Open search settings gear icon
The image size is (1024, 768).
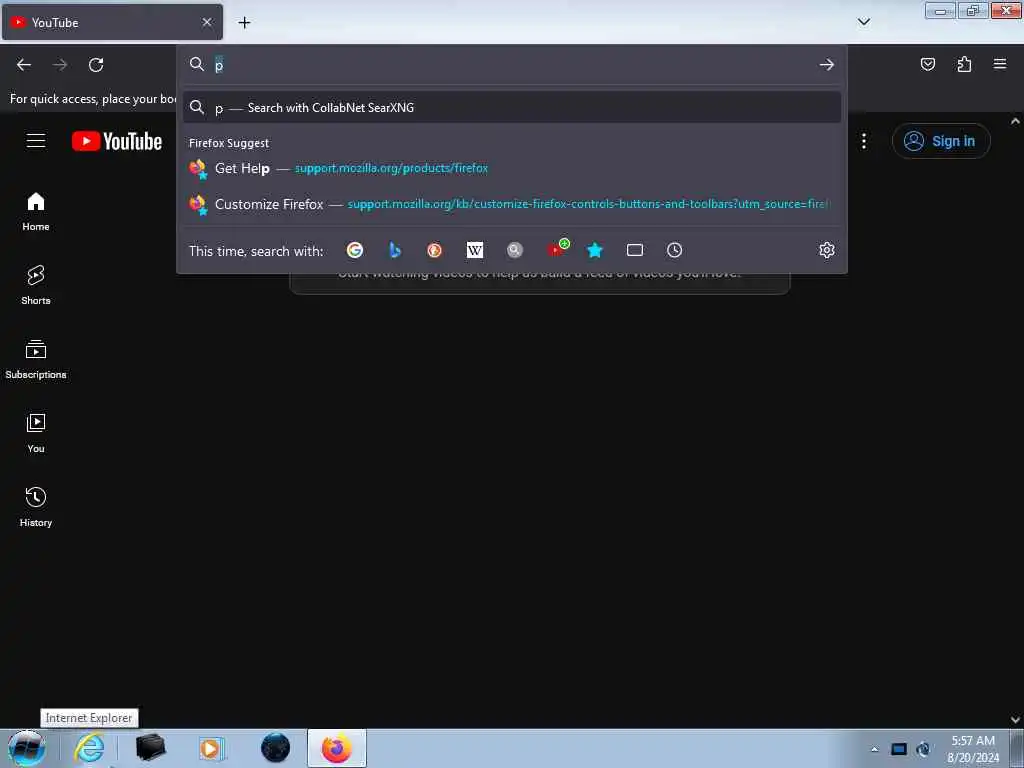pos(827,250)
